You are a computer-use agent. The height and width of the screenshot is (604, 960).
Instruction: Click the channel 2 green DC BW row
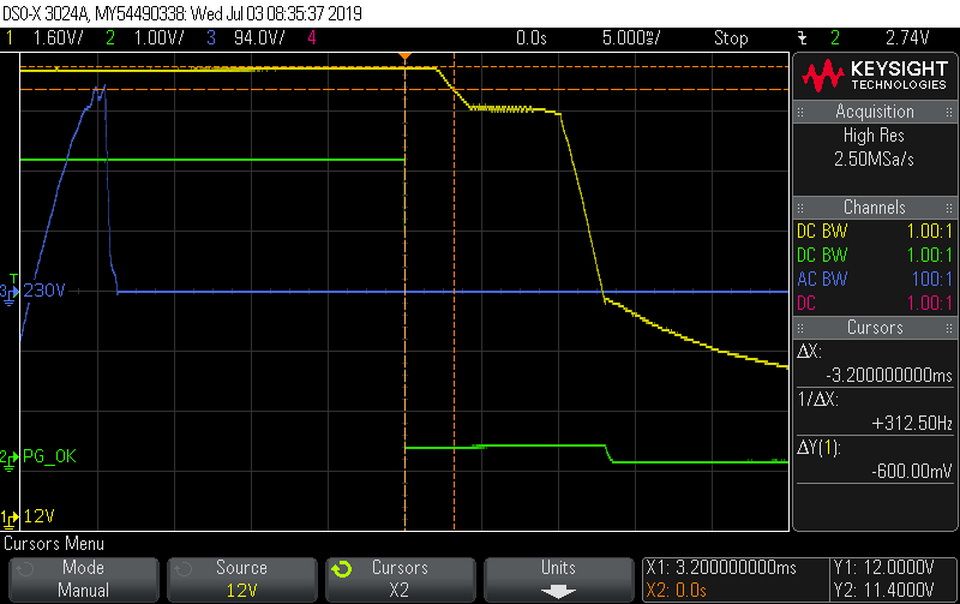[x=874, y=255]
